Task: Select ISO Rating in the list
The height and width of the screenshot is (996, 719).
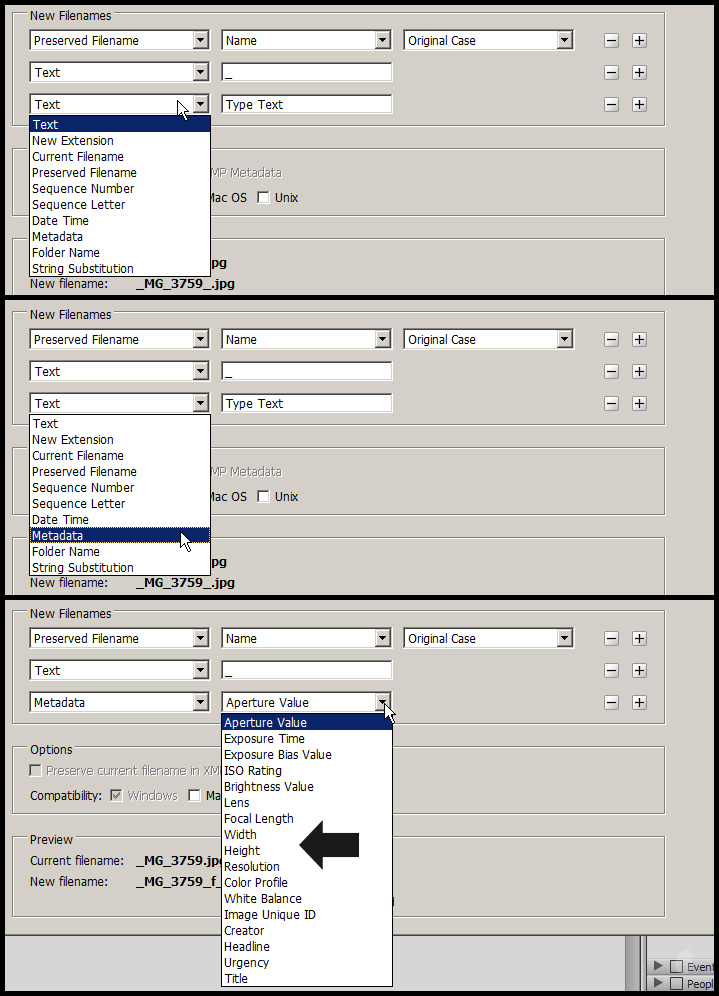Action: coord(252,771)
